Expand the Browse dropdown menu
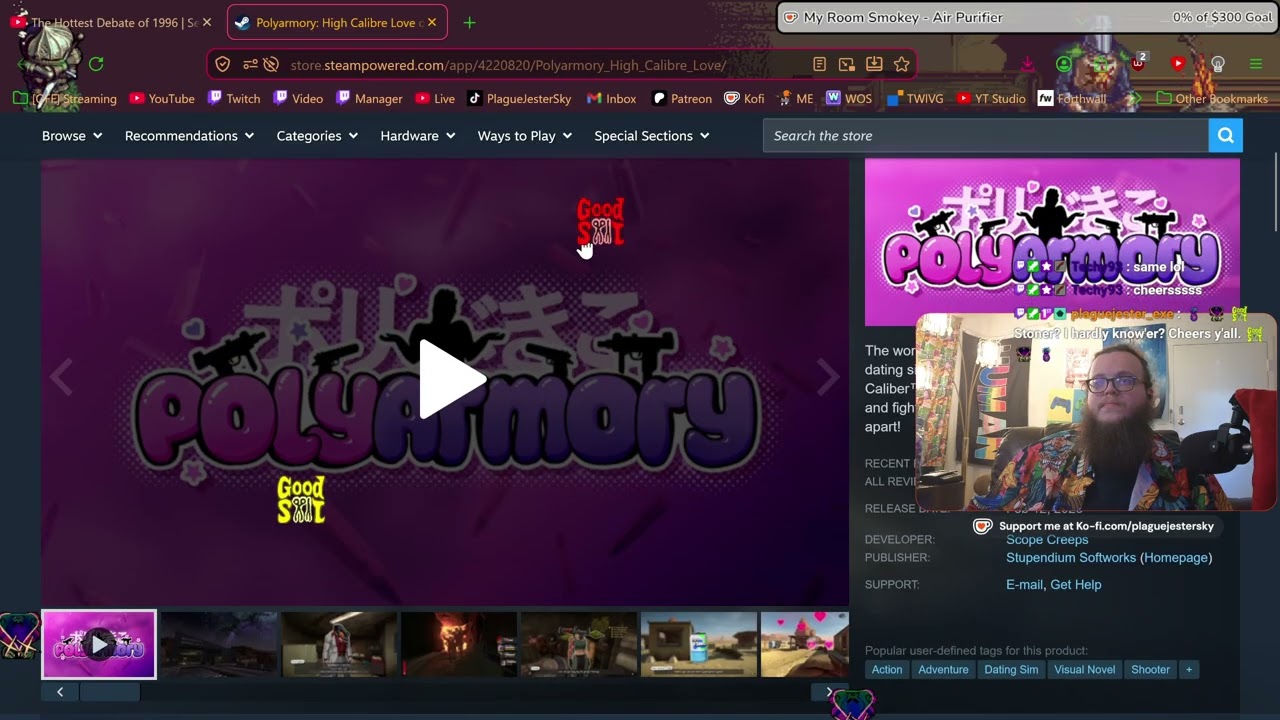Viewport: 1280px width, 720px height. [x=72, y=136]
